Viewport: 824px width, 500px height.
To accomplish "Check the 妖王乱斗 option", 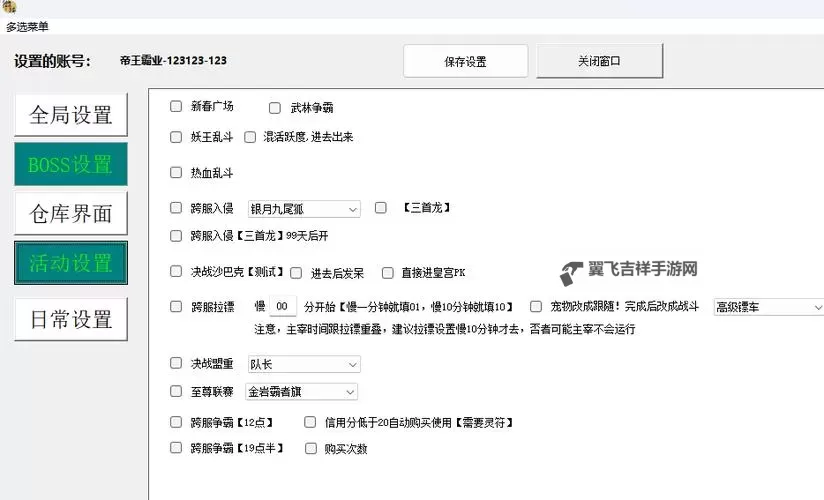I will (x=176, y=137).
